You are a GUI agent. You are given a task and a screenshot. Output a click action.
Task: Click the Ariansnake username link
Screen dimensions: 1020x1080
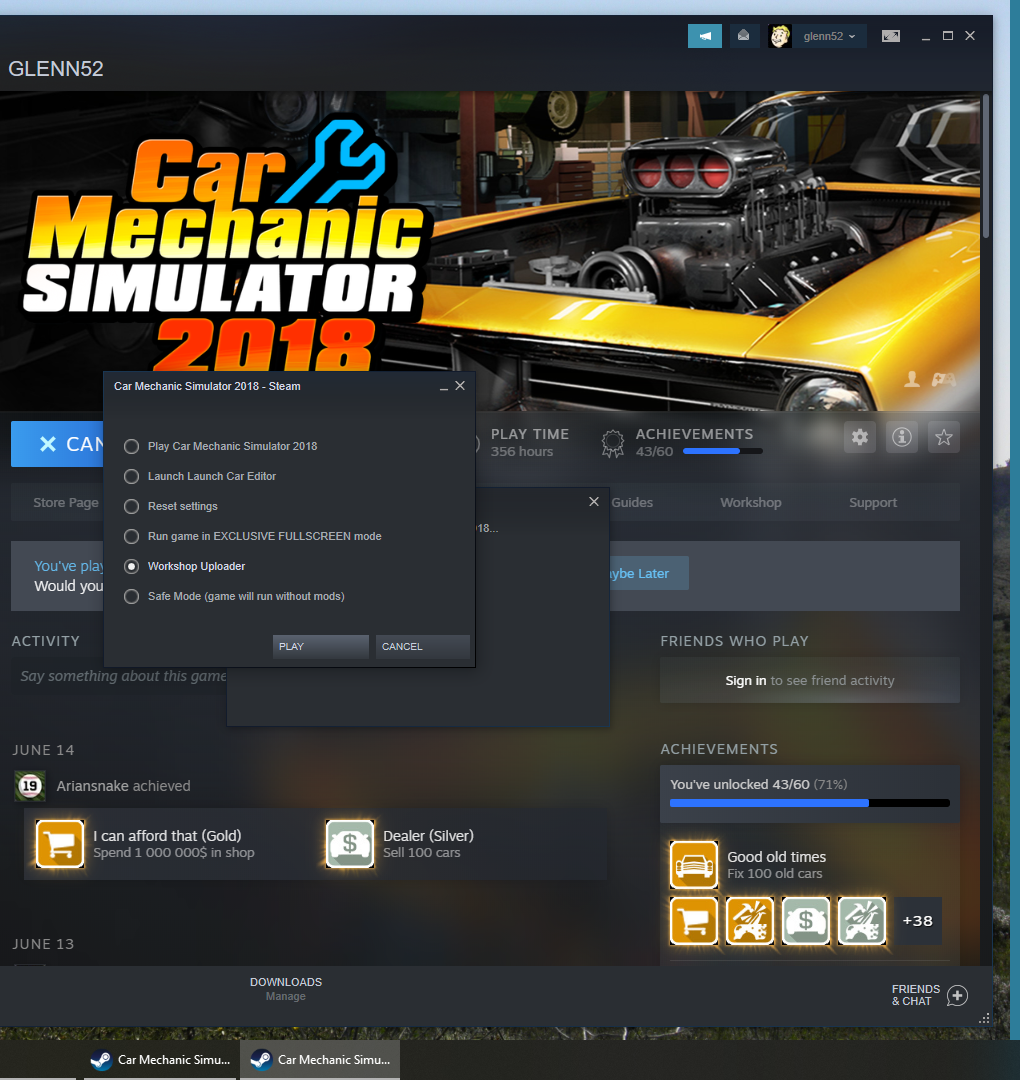pyautogui.click(x=92, y=786)
